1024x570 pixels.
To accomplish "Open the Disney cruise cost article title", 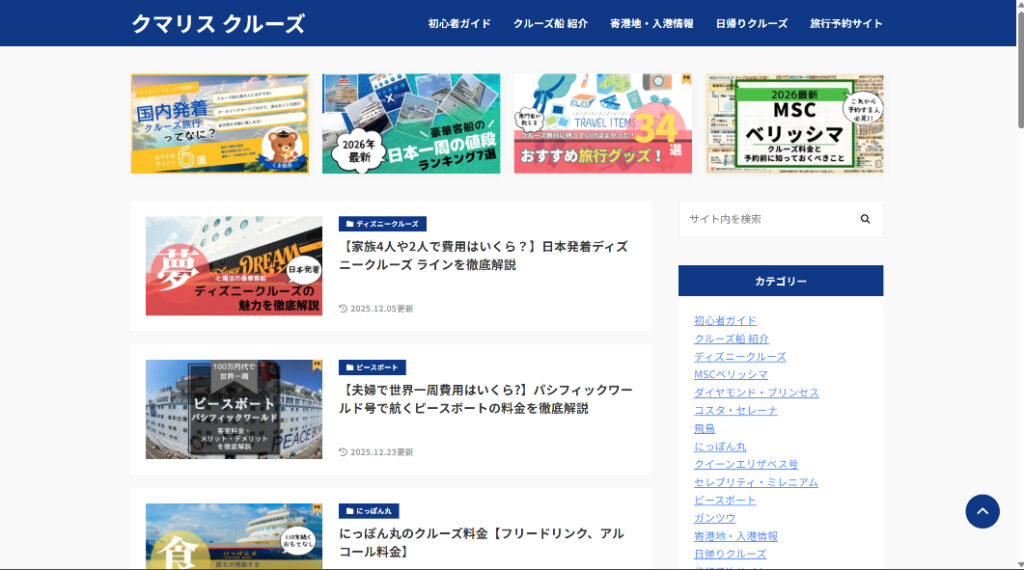I will pyautogui.click(x=484, y=256).
